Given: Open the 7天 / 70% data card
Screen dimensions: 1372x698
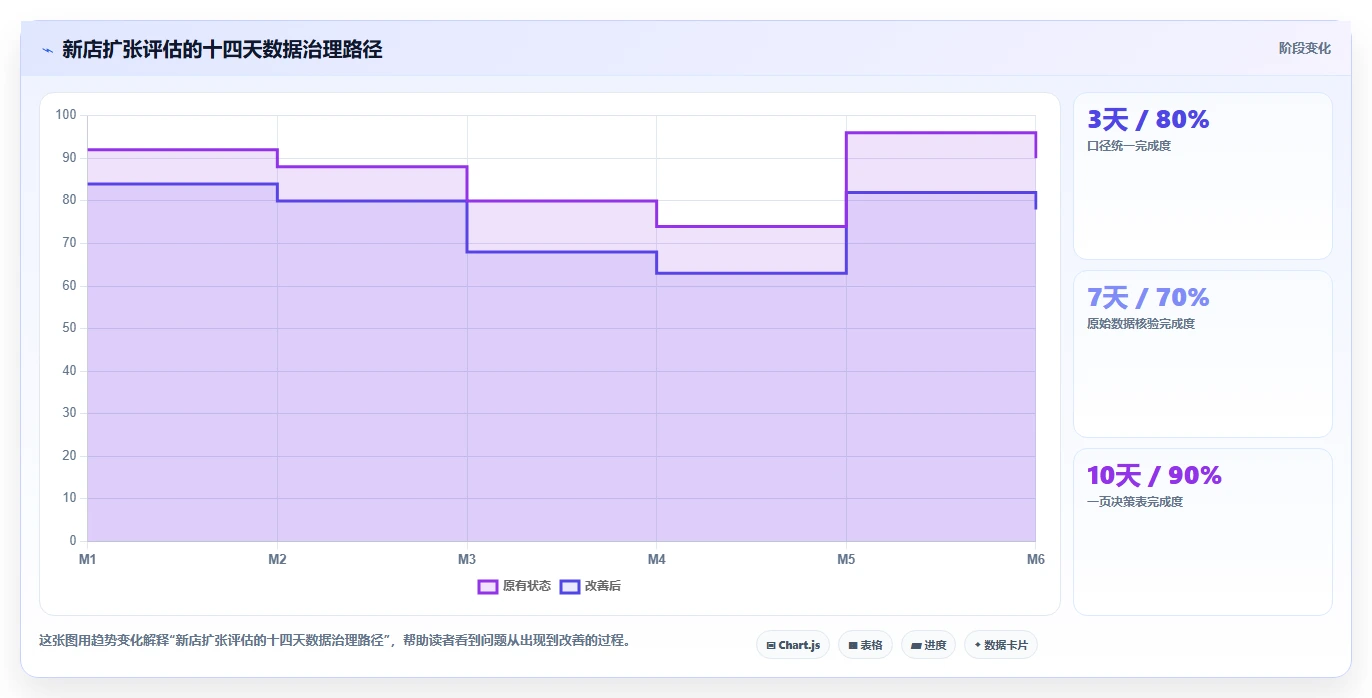Looking at the screenshot, I should coord(1202,354).
